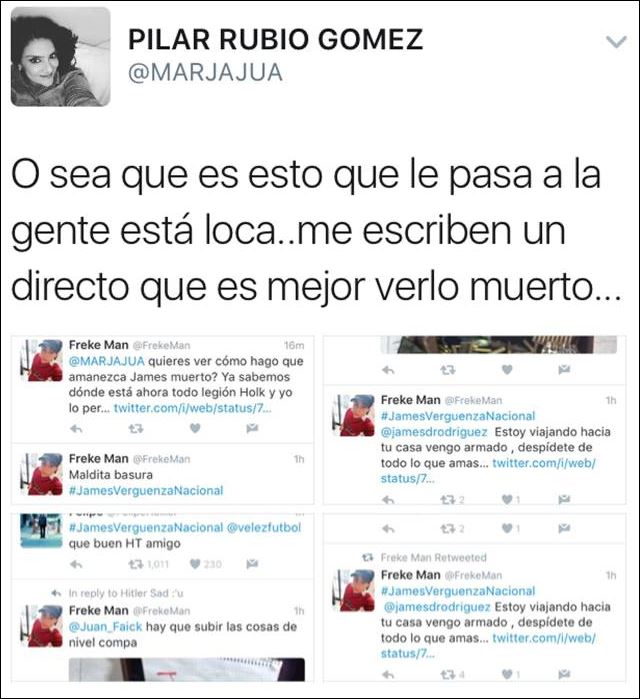Image resolution: width=640 pixels, height=699 pixels.
Task: Retweet the tweet with 1,011 retweets
Action: (x=135, y=564)
